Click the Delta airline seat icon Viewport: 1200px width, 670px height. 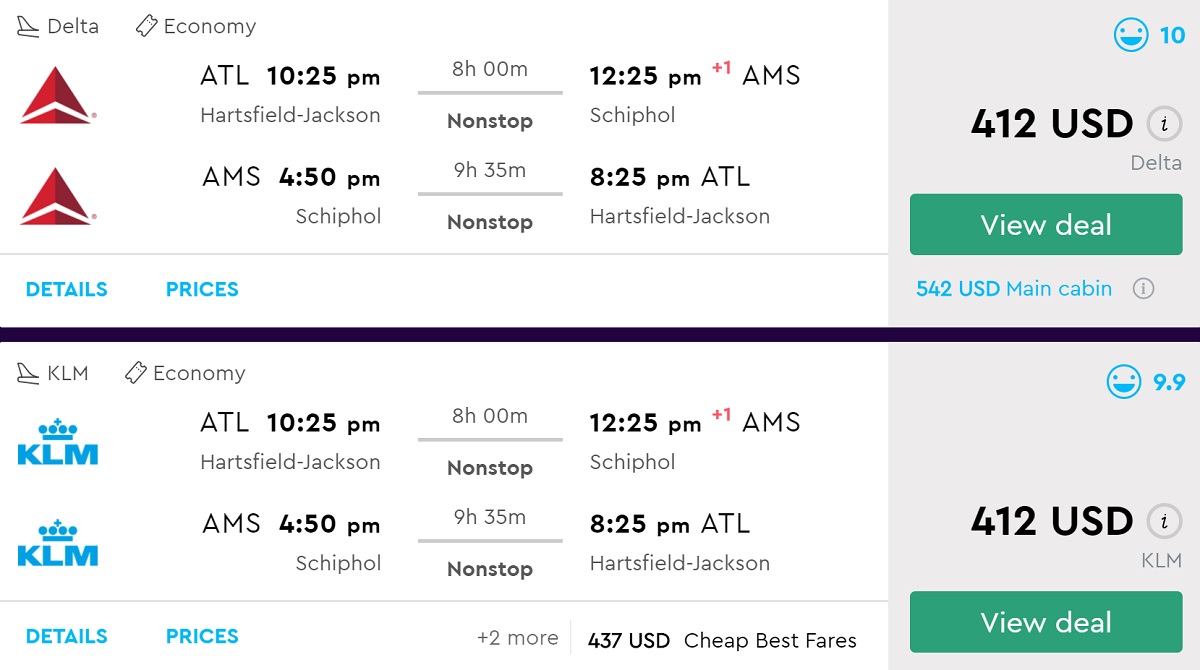[29, 27]
